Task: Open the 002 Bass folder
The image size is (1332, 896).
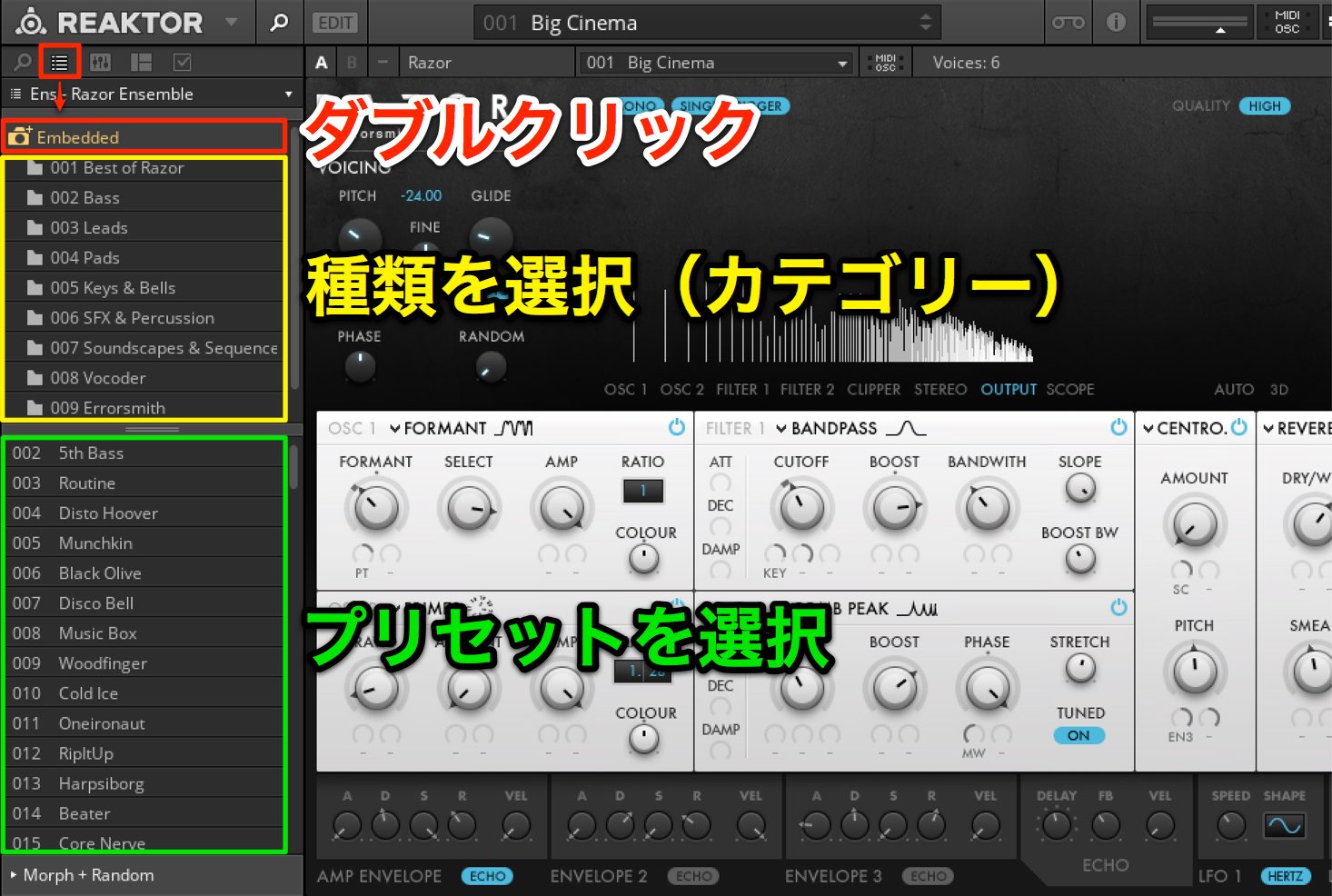Action: 145,197
